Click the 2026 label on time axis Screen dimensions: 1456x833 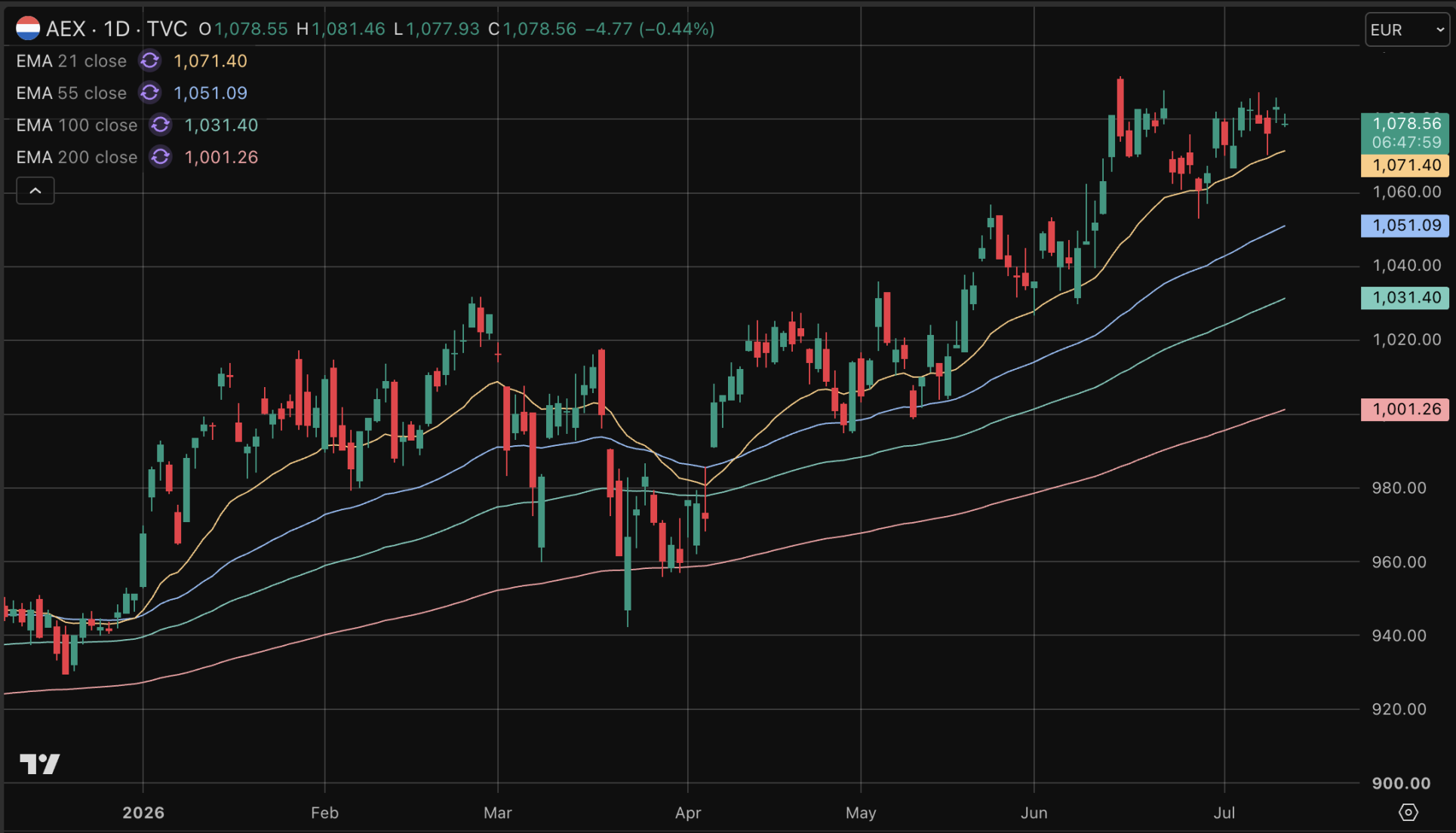(143, 813)
